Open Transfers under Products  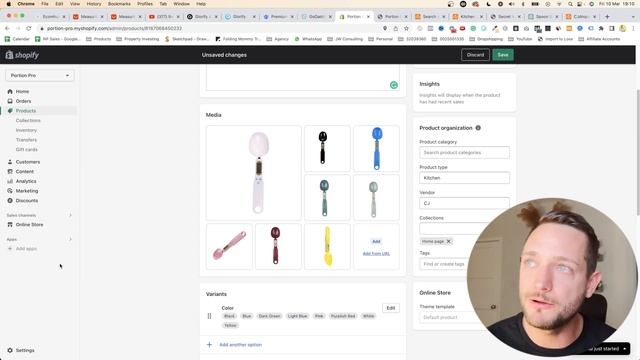pyautogui.click(x=27, y=140)
